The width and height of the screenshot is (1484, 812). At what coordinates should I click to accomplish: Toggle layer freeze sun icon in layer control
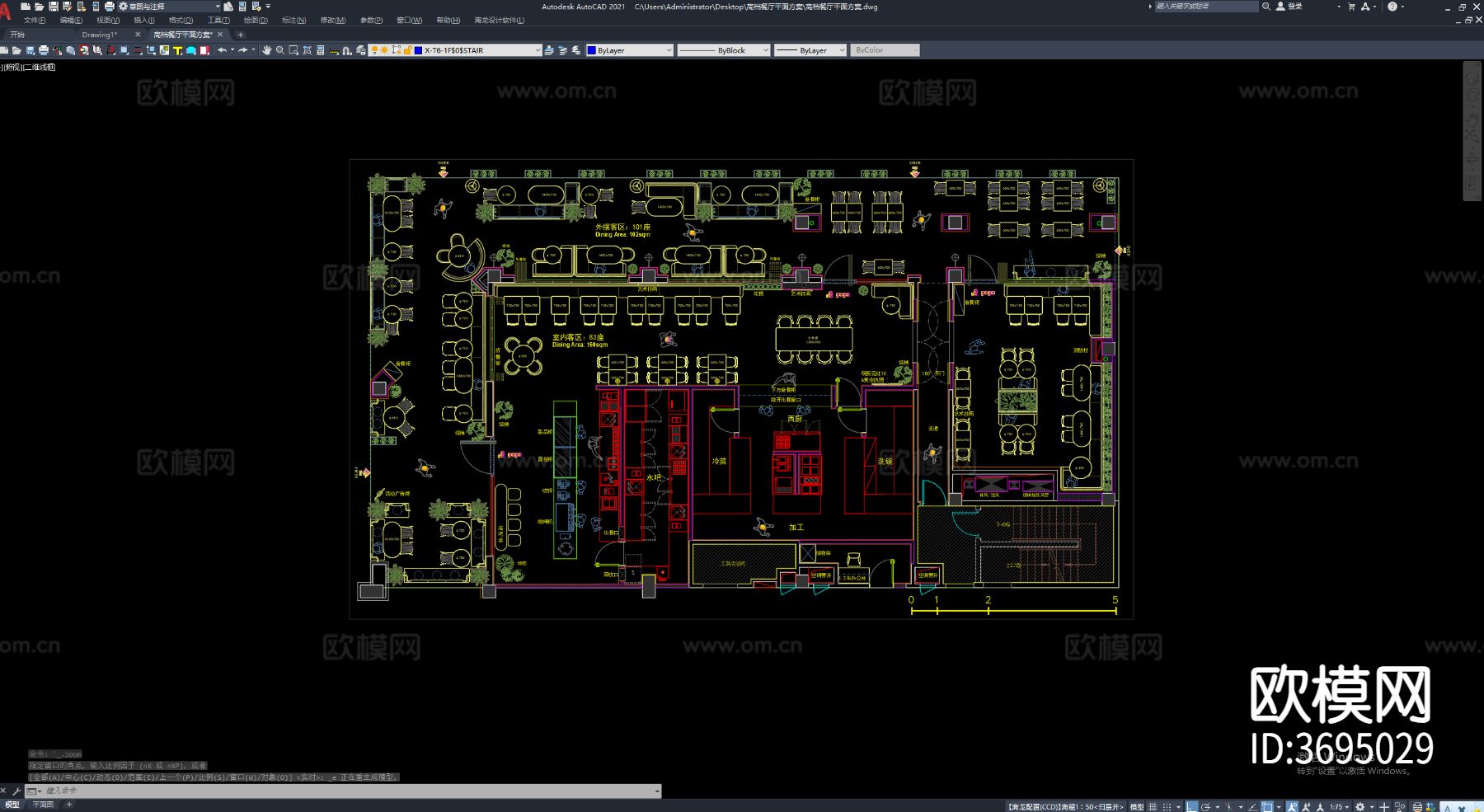click(x=384, y=50)
